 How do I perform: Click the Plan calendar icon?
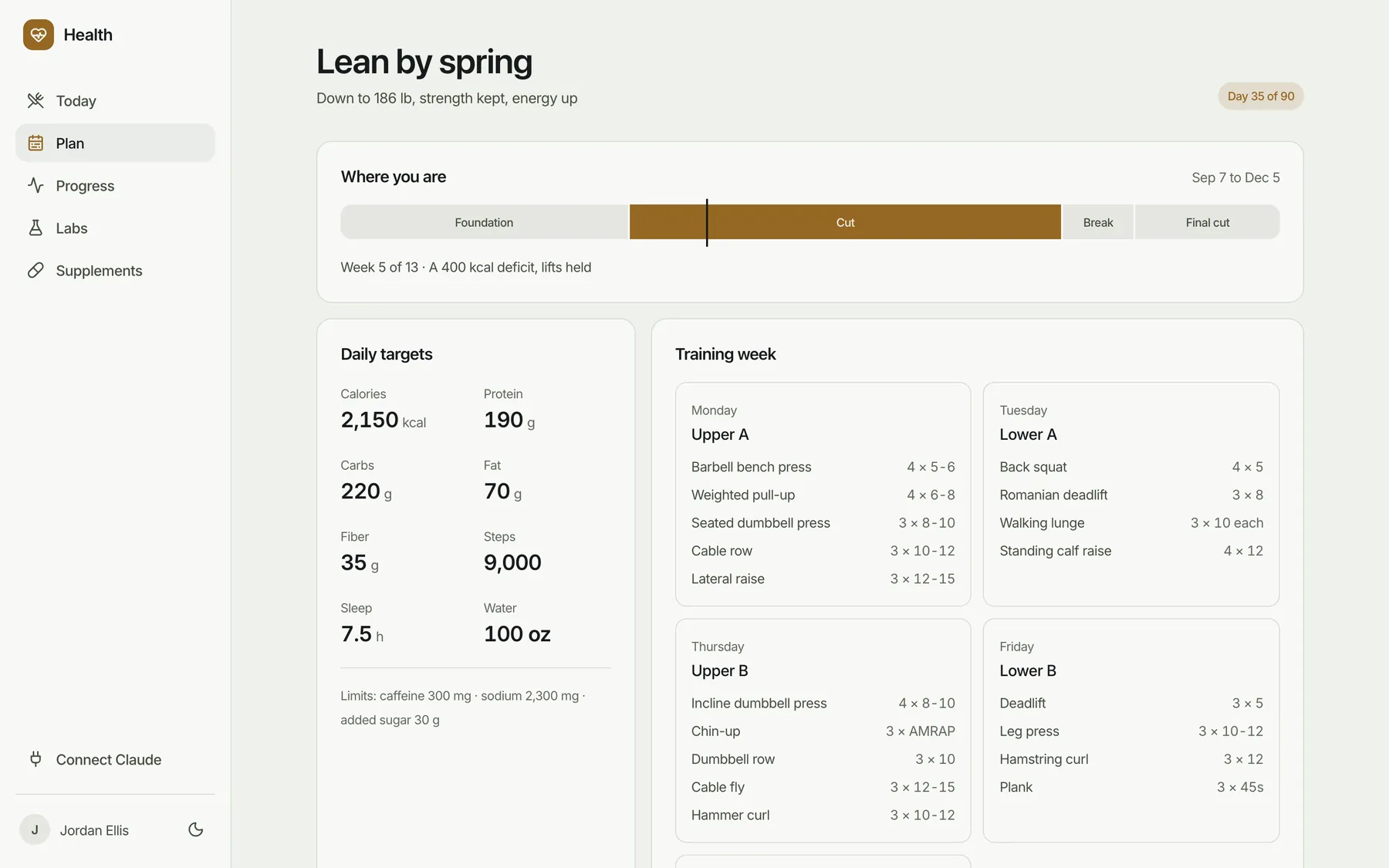(35, 143)
